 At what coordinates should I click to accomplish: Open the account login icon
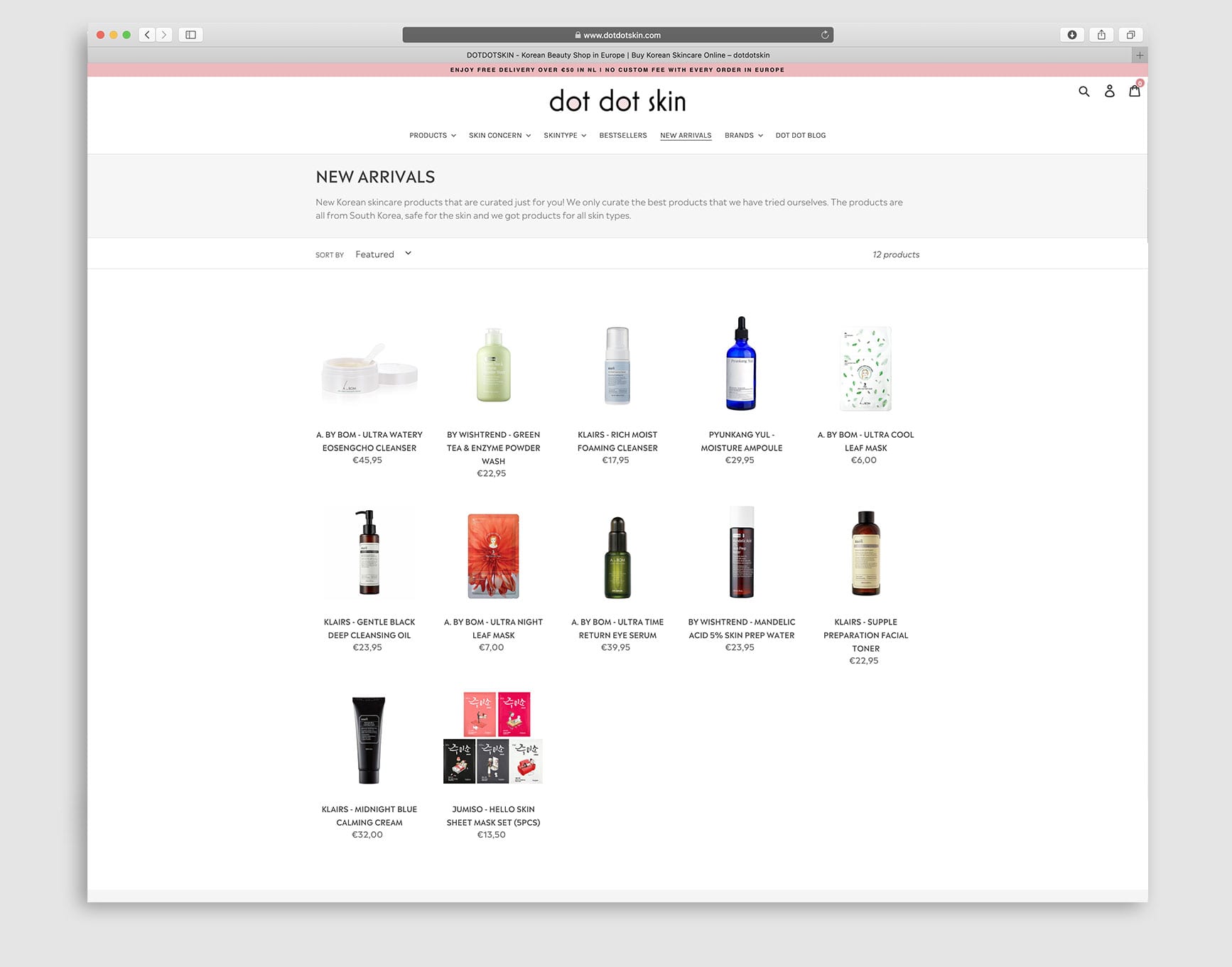(x=1109, y=91)
